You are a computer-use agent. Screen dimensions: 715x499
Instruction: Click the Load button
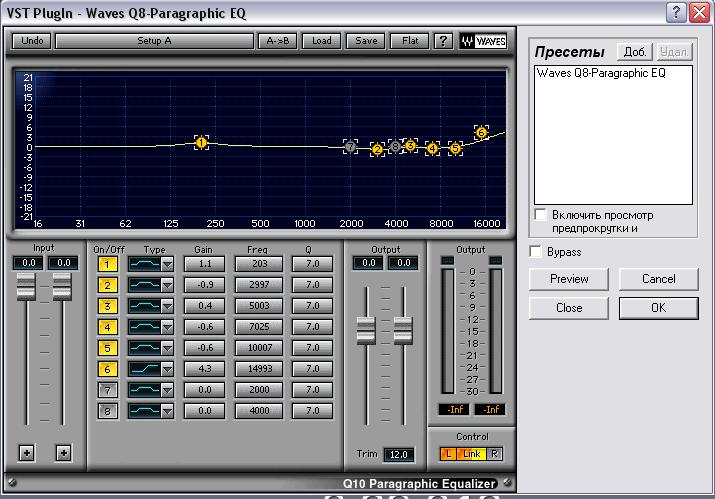click(321, 41)
